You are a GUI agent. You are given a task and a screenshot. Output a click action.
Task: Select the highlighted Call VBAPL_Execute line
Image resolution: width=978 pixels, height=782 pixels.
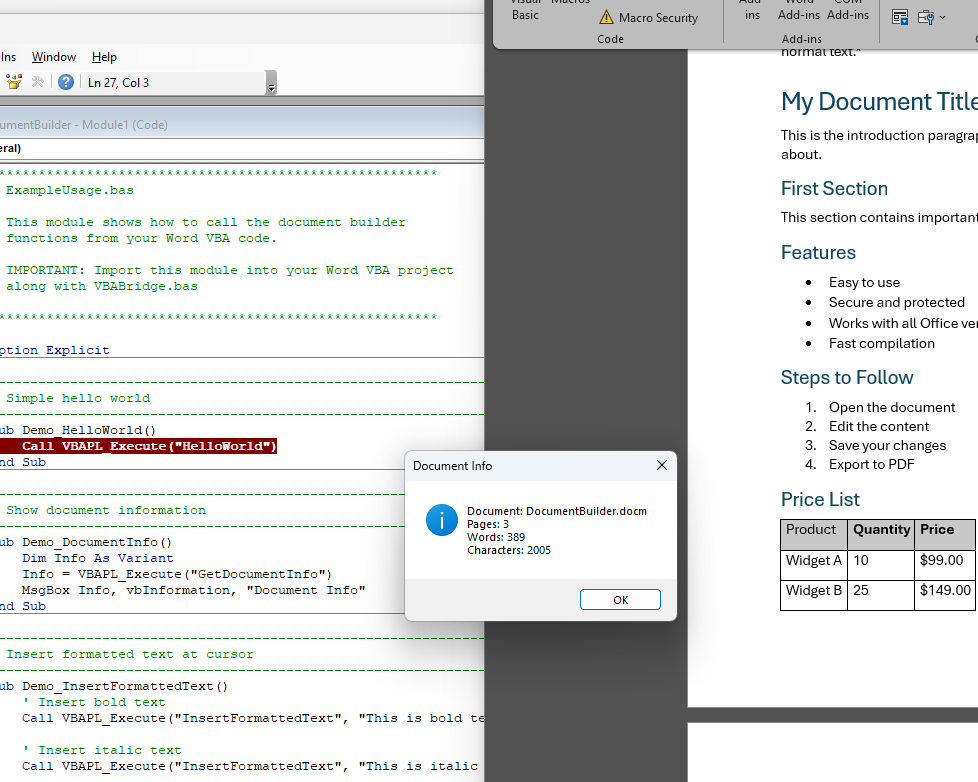(140, 446)
